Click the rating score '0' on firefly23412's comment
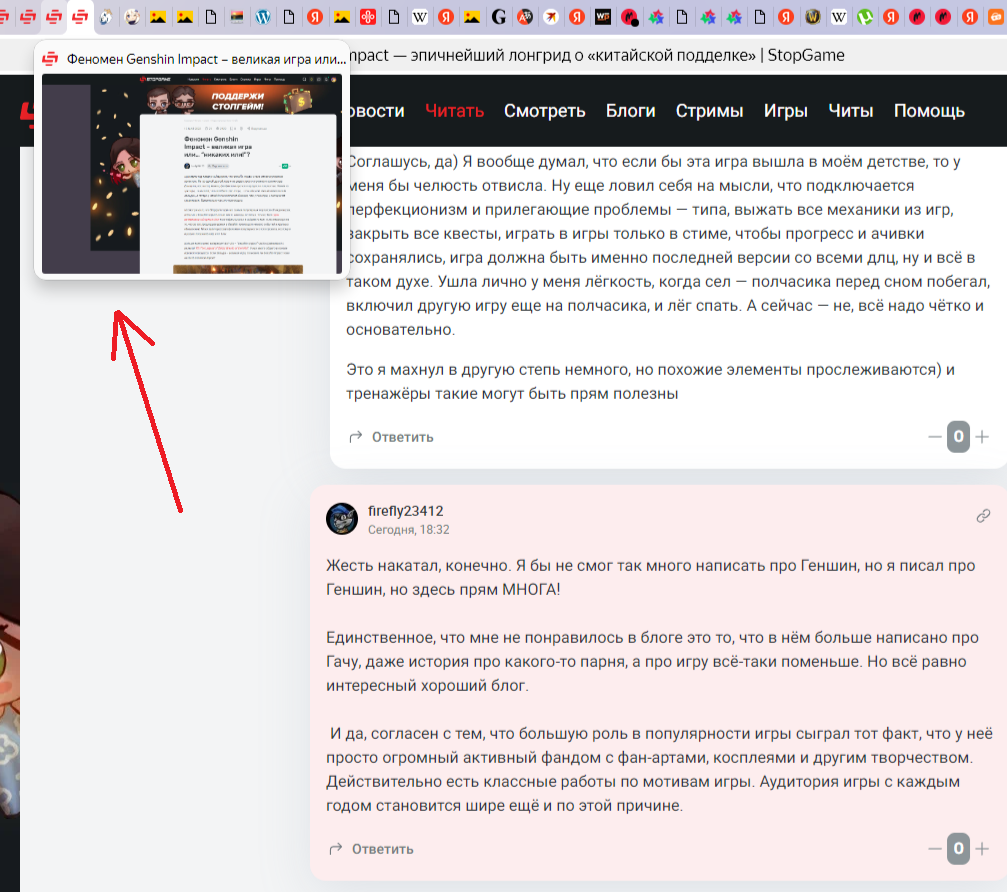This screenshot has width=1007, height=892. [x=958, y=848]
